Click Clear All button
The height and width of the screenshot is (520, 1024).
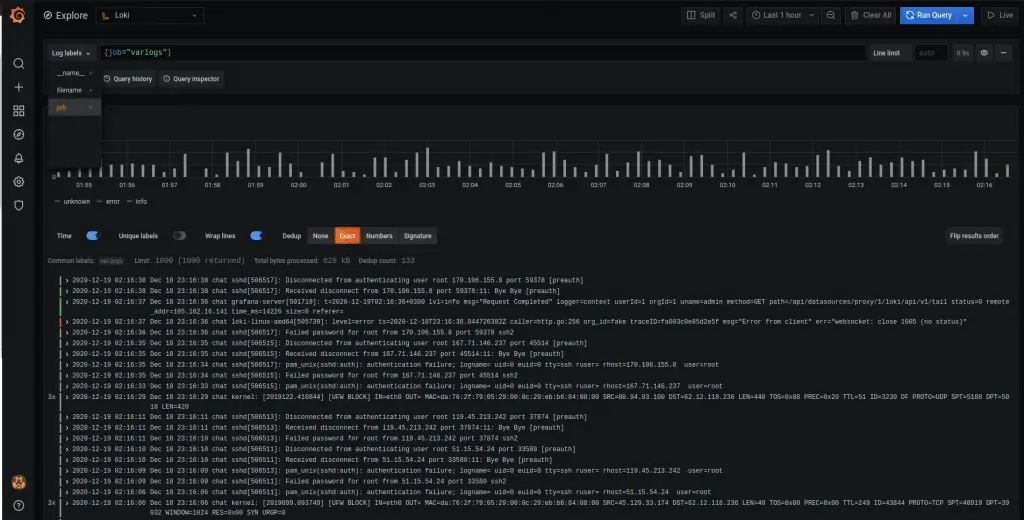(x=871, y=15)
